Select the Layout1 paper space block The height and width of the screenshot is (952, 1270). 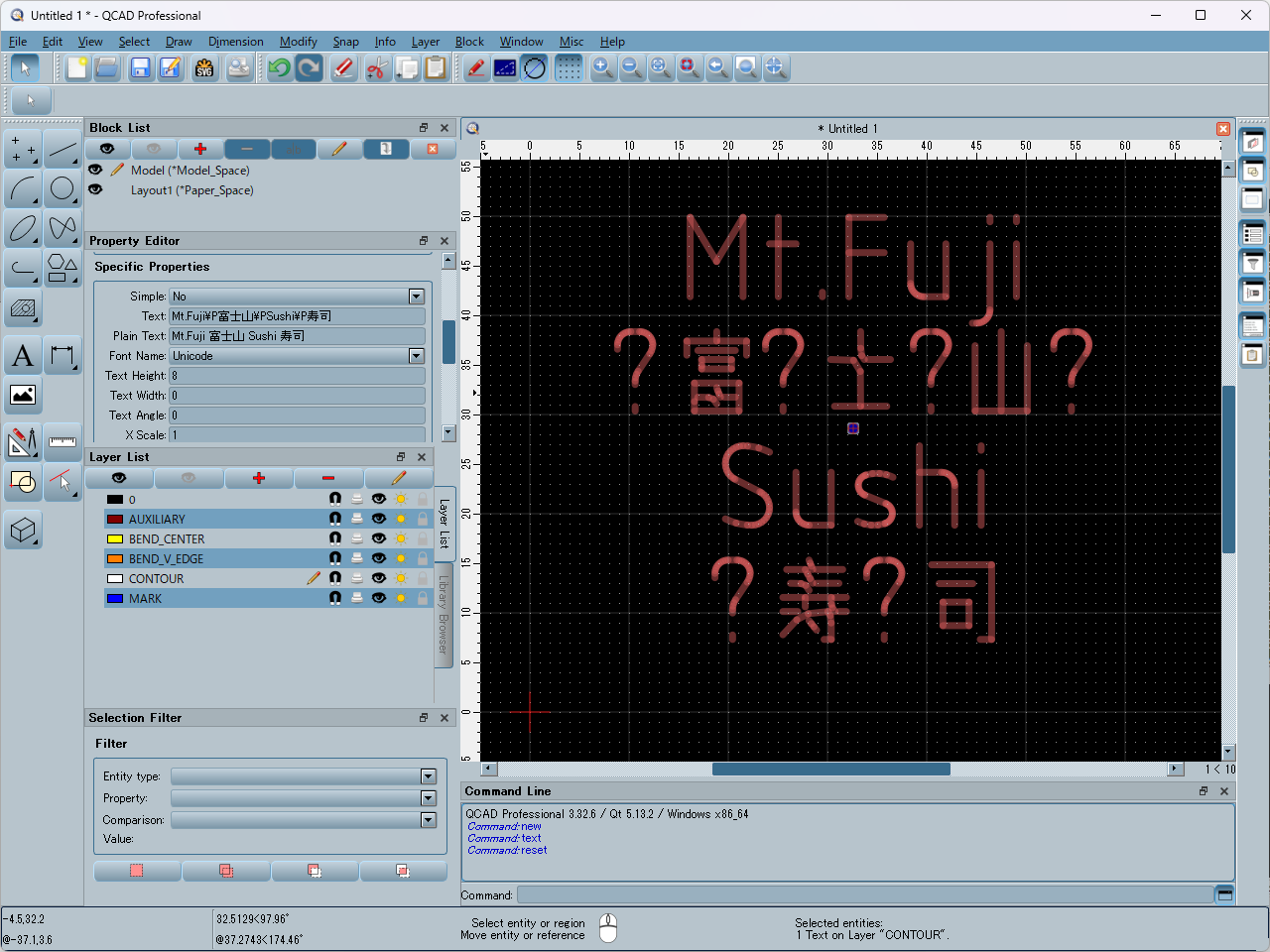coord(191,190)
